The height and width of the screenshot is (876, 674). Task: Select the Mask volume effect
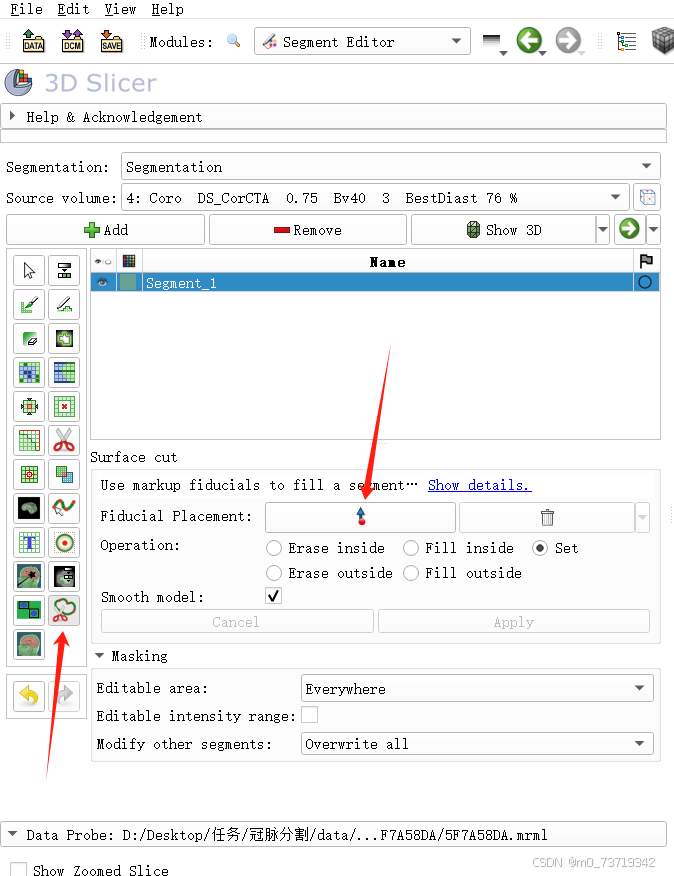[x=29, y=508]
